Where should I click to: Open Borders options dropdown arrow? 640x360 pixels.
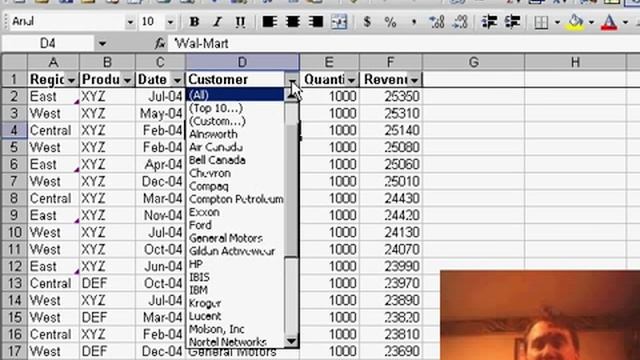(557, 22)
